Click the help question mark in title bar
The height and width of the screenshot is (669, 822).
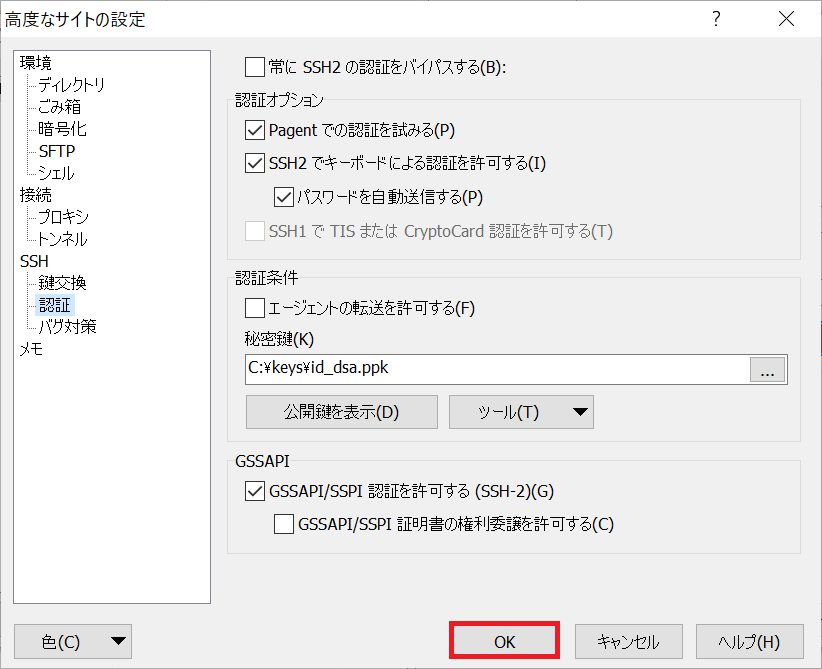tap(716, 19)
